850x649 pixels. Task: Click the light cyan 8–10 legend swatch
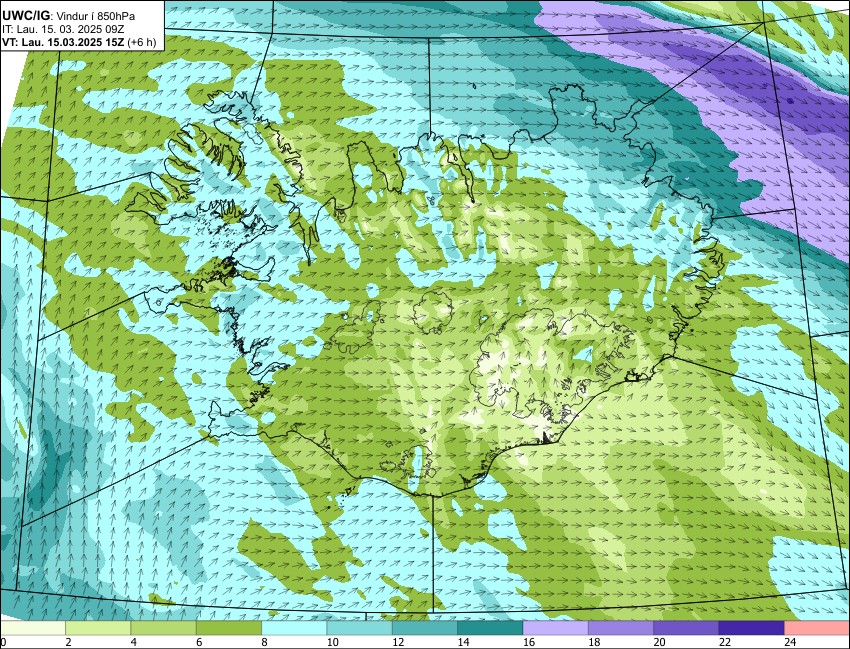[x=294, y=628]
